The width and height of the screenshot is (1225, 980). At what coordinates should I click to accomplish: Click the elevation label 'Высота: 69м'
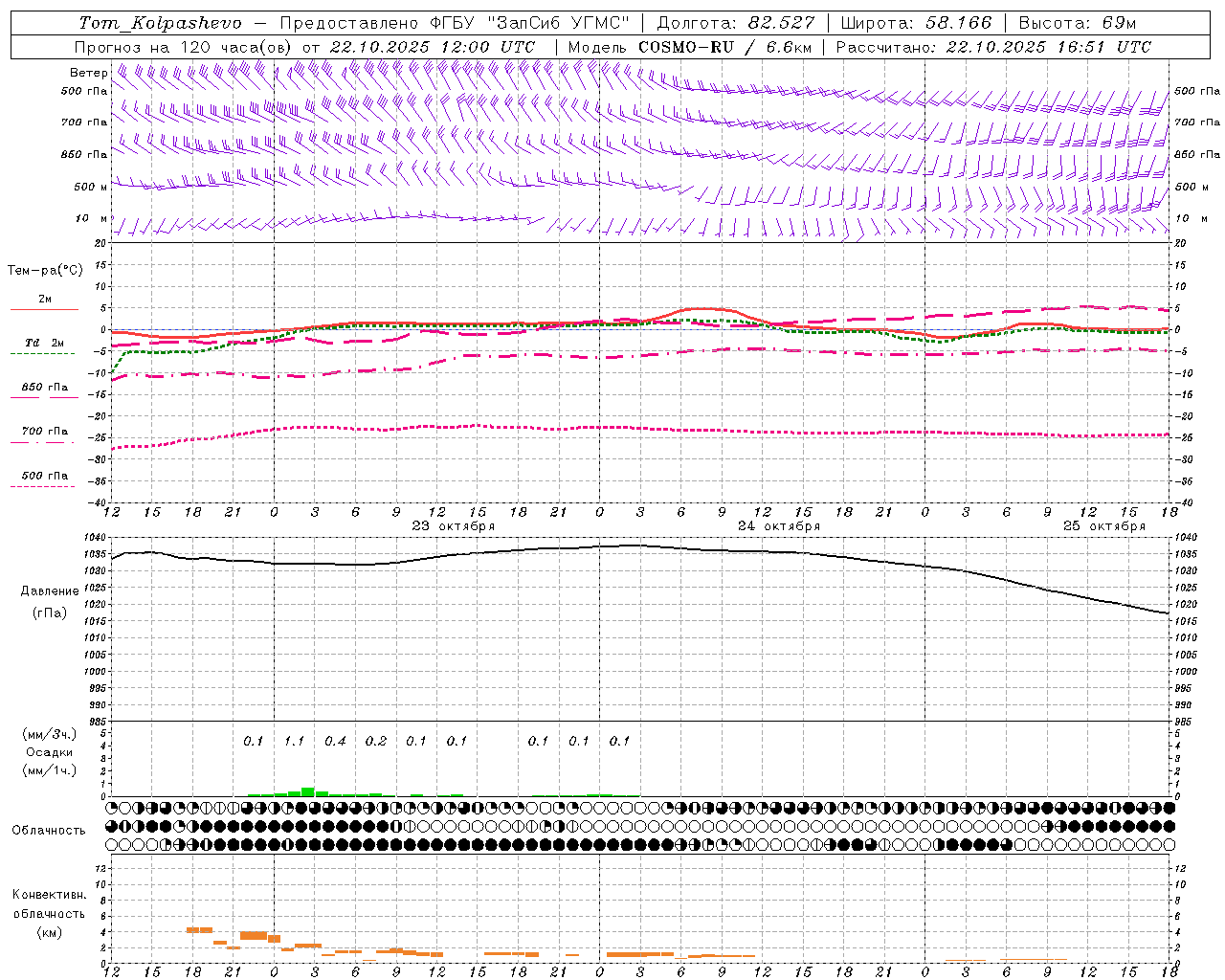[1077, 23]
